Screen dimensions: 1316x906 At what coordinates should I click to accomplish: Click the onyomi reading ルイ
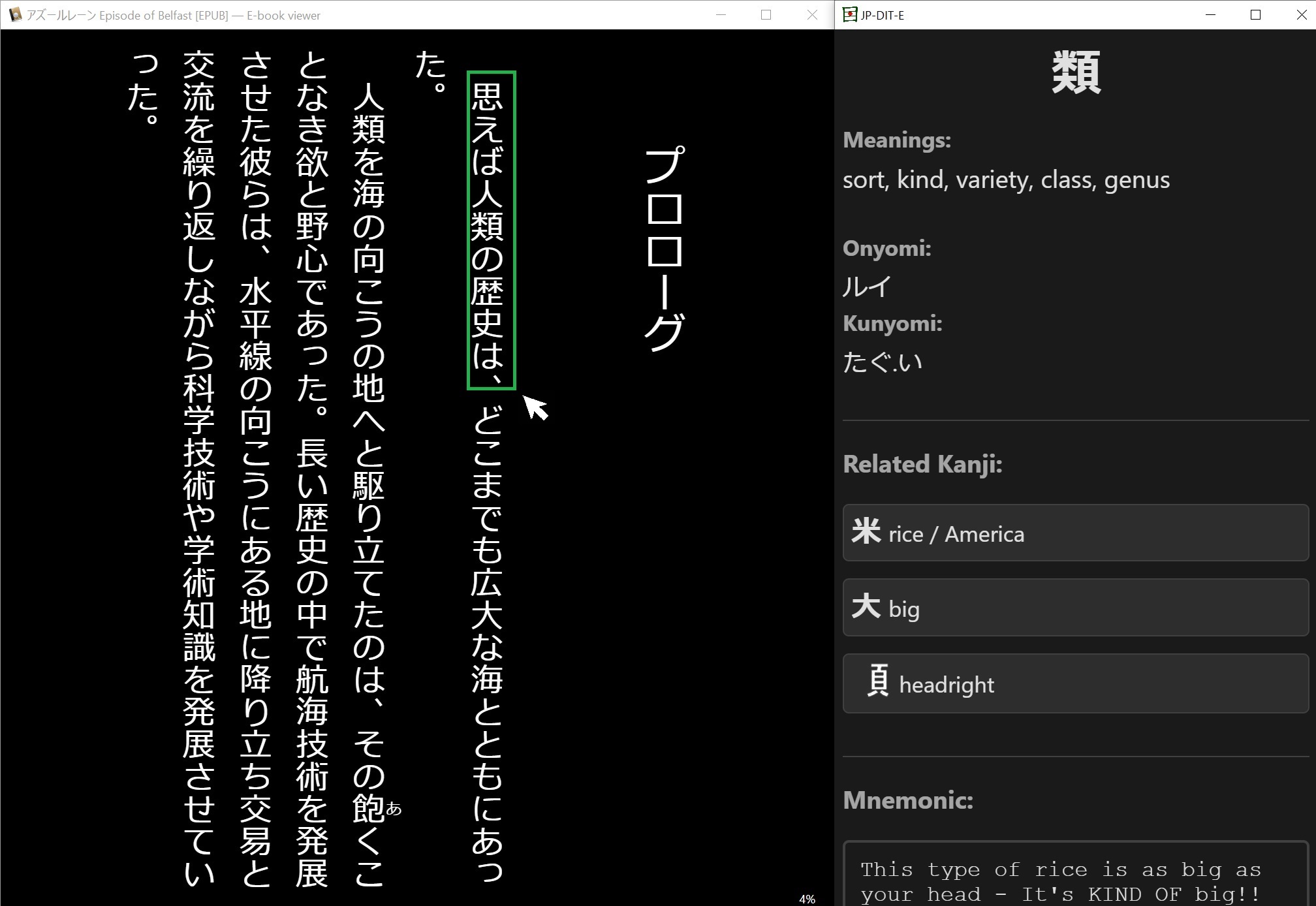point(867,287)
